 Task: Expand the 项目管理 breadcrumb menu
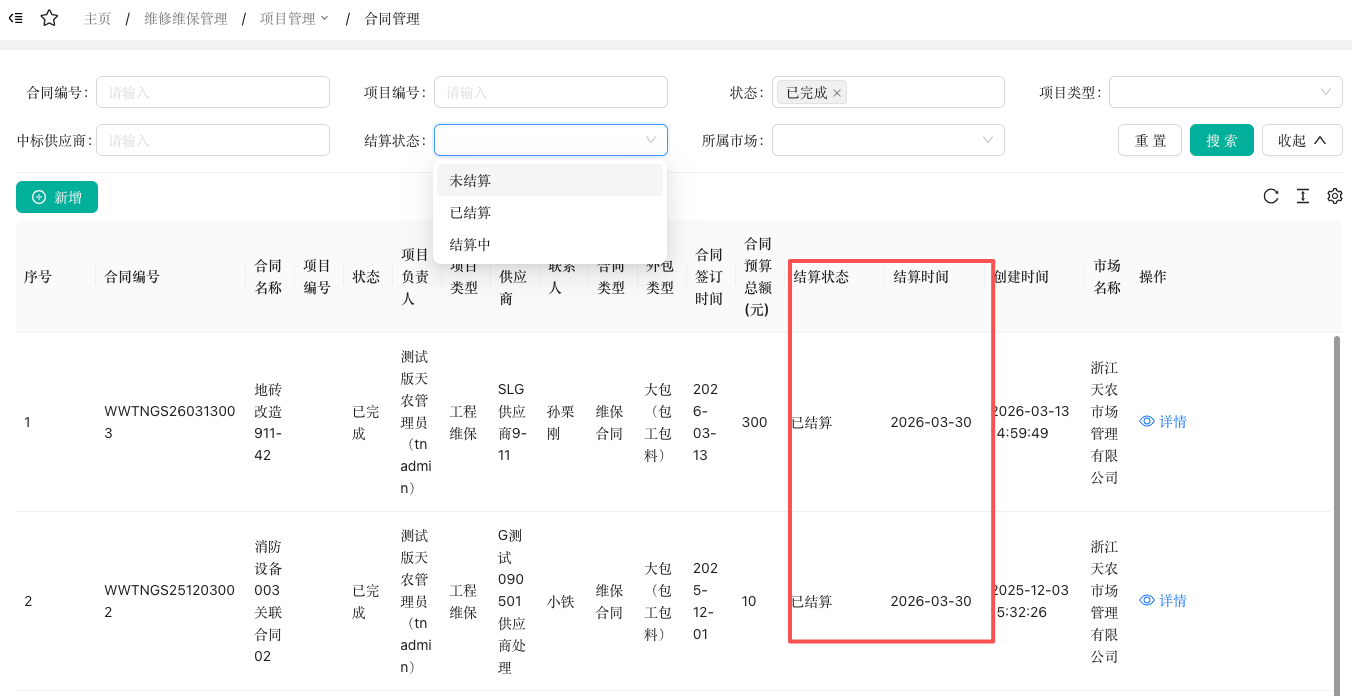point(294,19)
